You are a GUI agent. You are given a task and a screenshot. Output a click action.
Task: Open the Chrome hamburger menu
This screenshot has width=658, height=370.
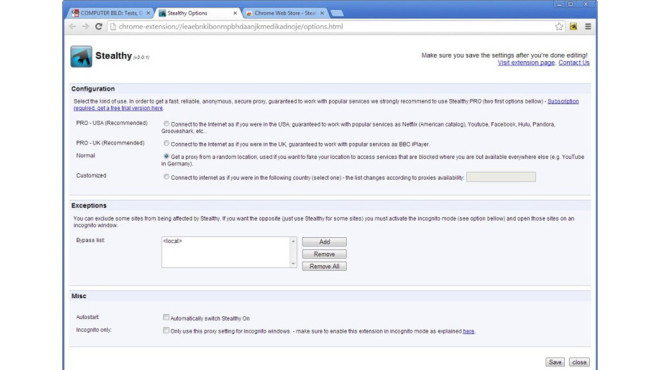tap(588, 26)
